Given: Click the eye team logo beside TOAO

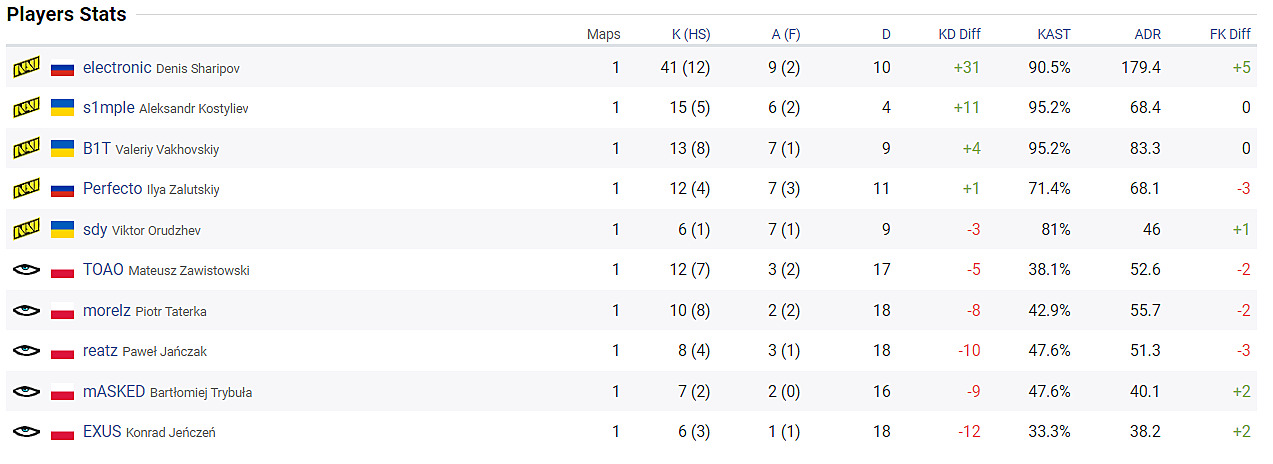Looking at the screenshot, I should click(26, 270).
